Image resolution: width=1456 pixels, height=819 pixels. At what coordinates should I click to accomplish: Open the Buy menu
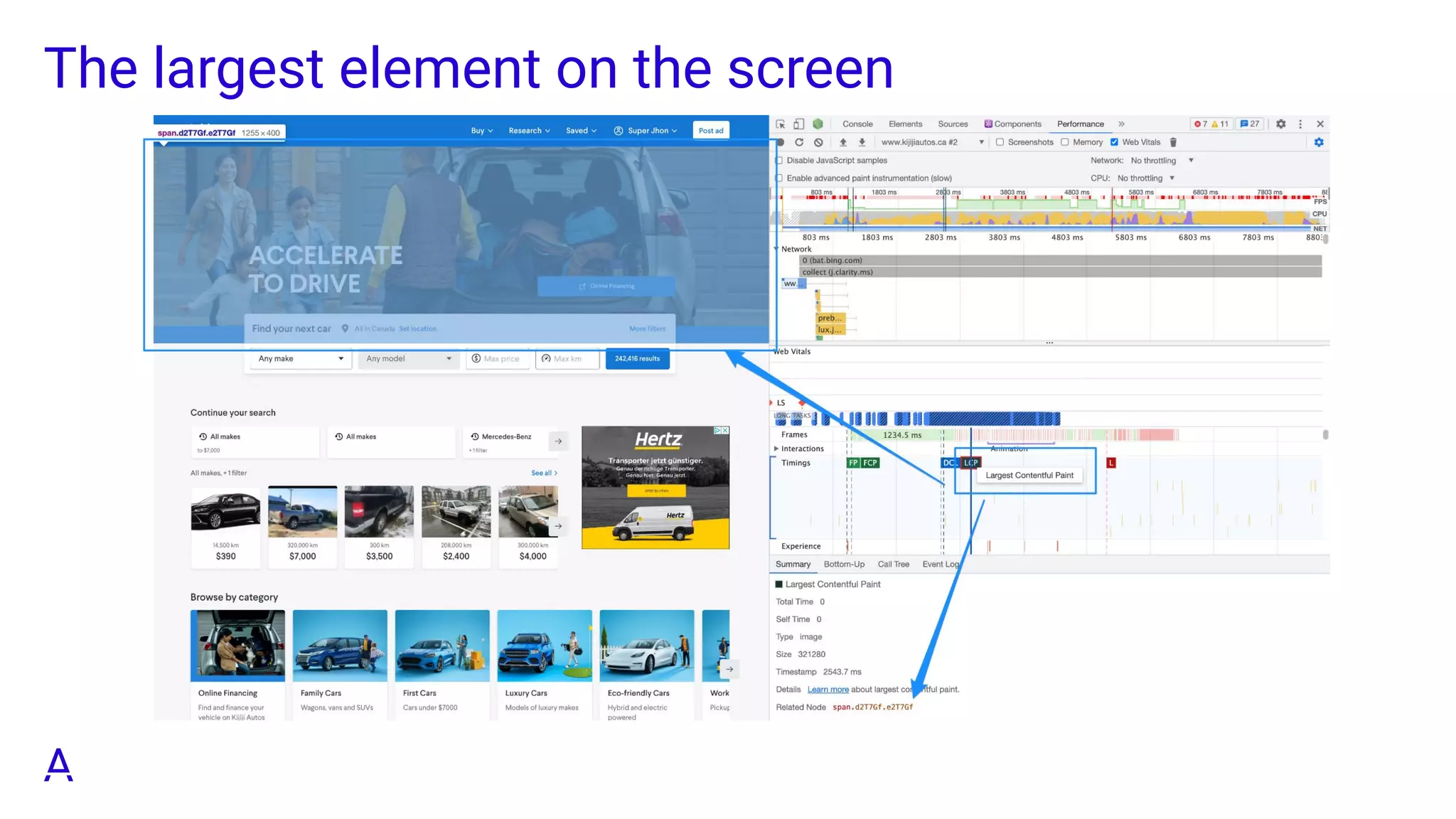(x=482, y=131)
